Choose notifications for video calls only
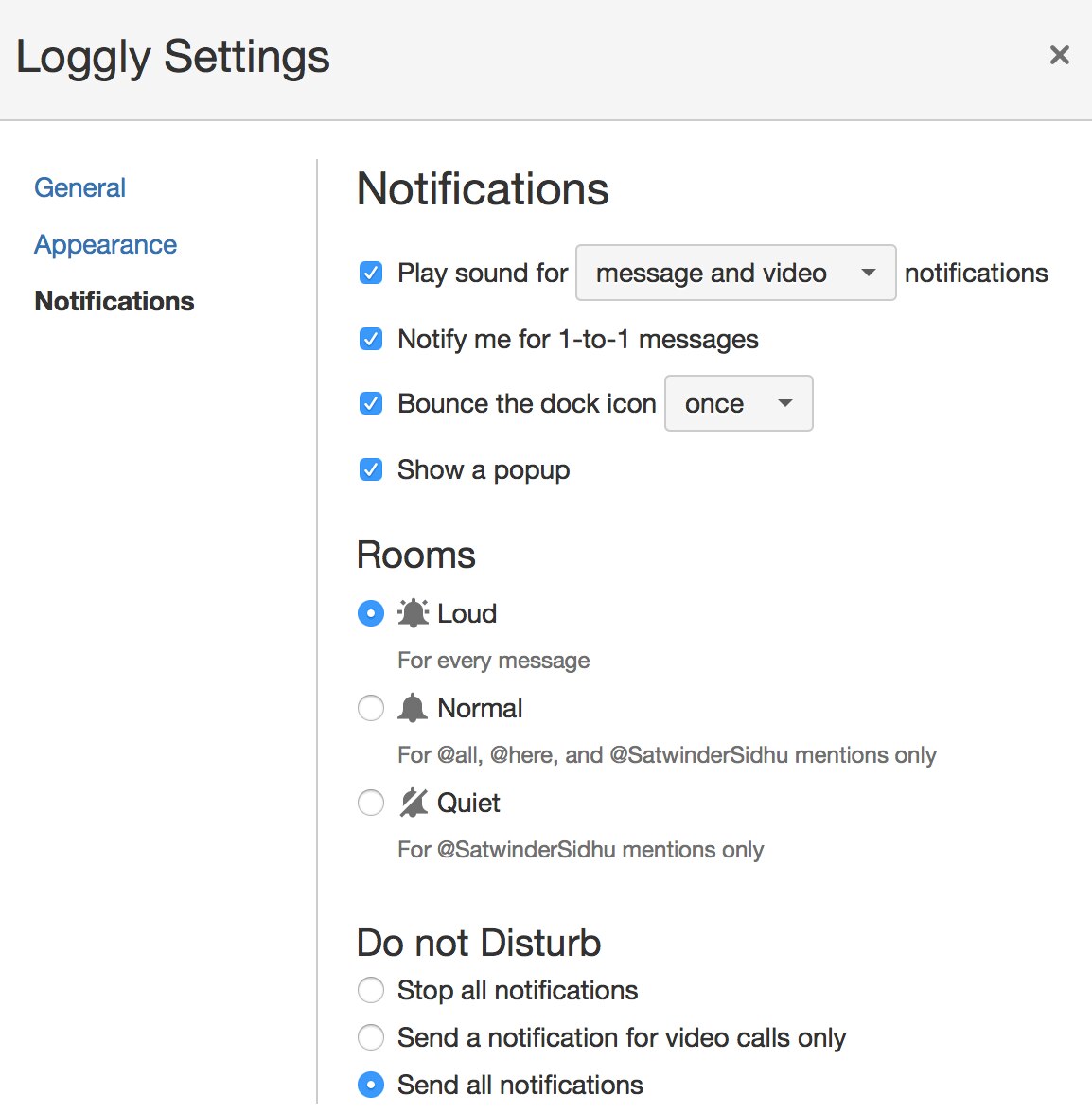Image resolution: width=1092 pixels, height=1113 pixels. tap(371, 1037)
